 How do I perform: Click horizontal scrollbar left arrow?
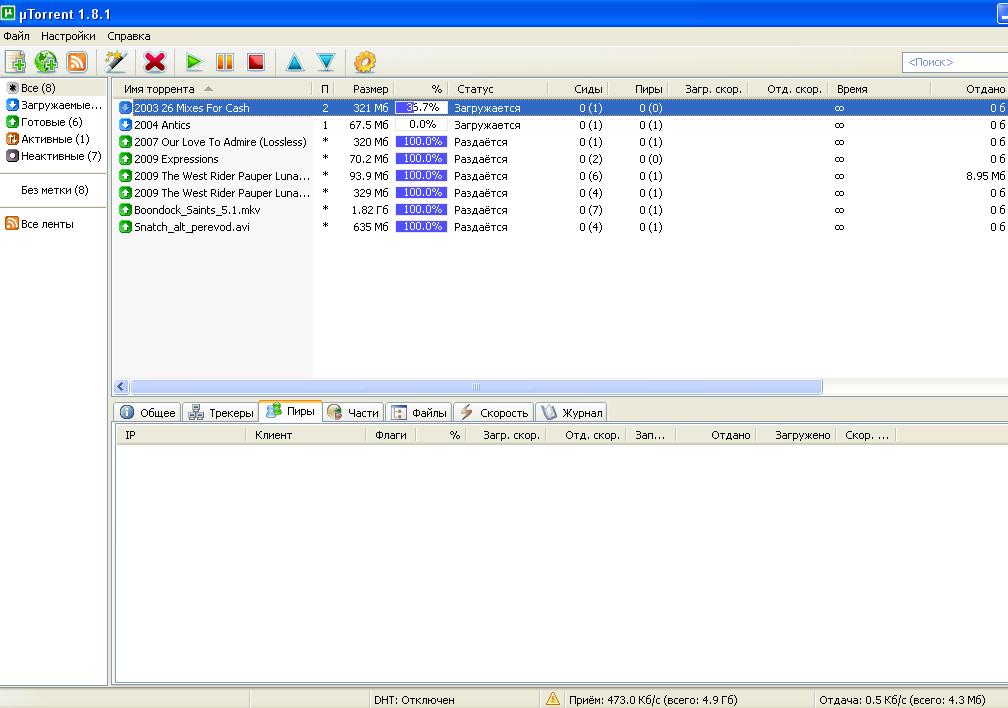coord(121,386)
